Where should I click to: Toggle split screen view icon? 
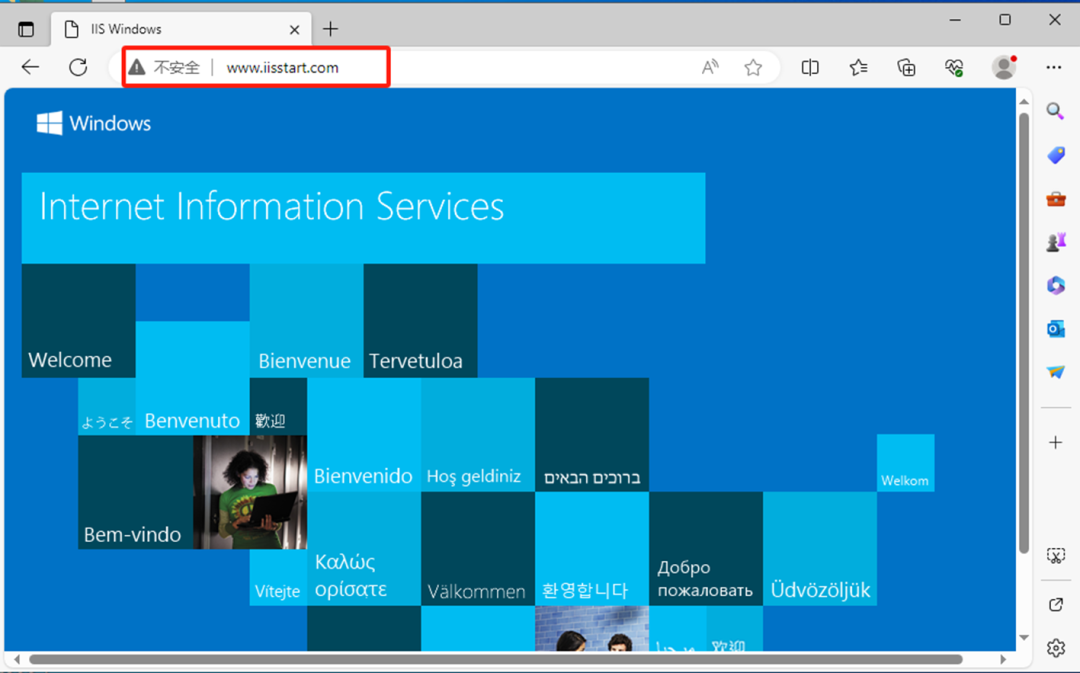point(810,67)
